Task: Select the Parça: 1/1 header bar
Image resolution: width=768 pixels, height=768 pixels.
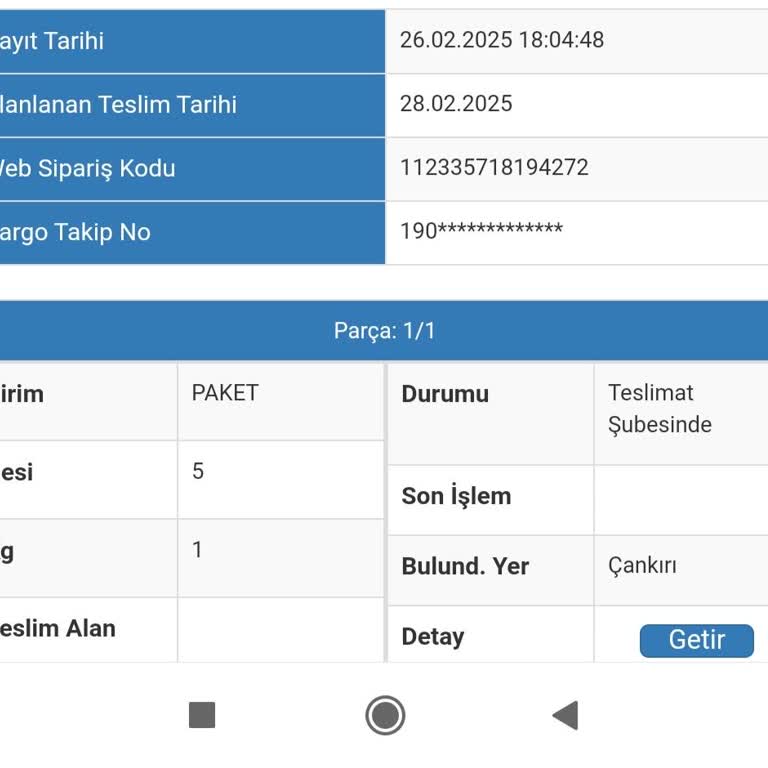Action: pos(384,331)
